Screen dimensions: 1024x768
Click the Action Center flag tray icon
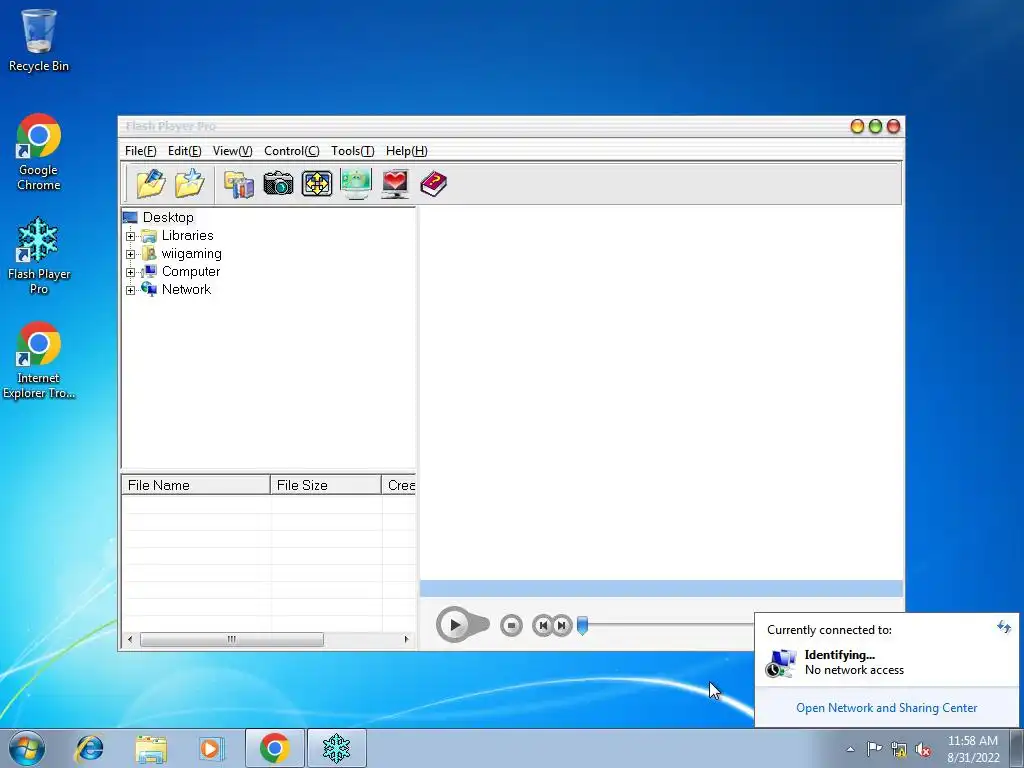pos(874,749)
